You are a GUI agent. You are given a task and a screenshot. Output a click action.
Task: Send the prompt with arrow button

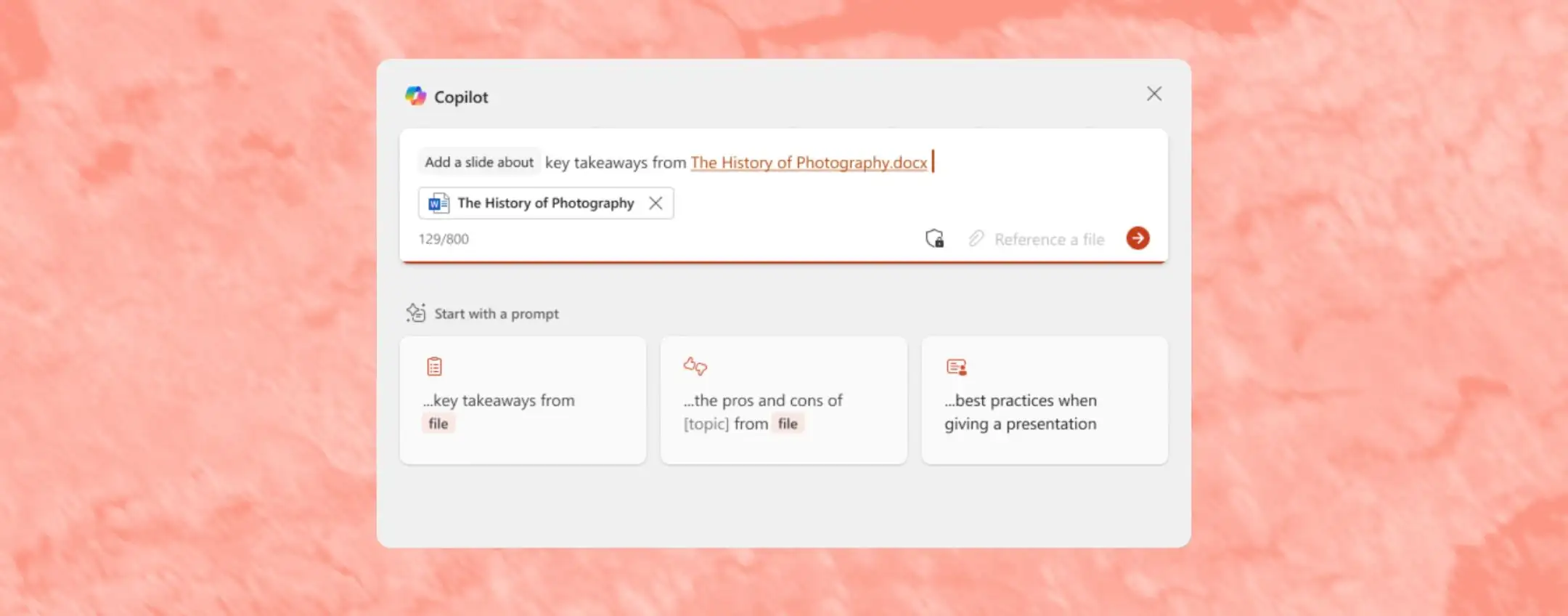coord(1138,238)
